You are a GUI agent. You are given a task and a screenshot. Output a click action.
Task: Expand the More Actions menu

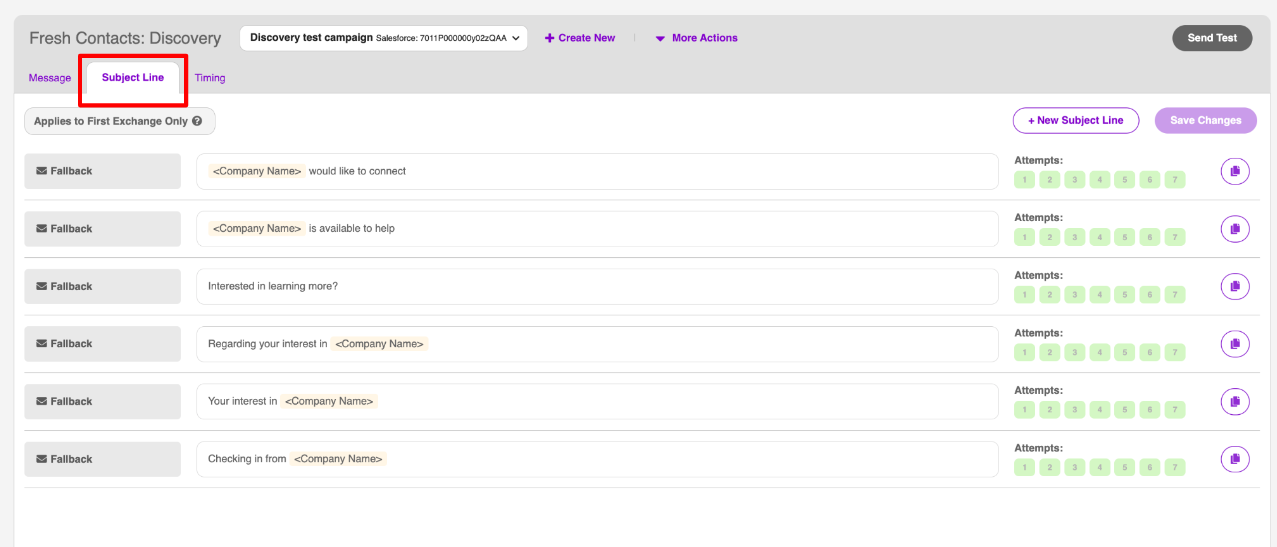pos(696,38)
